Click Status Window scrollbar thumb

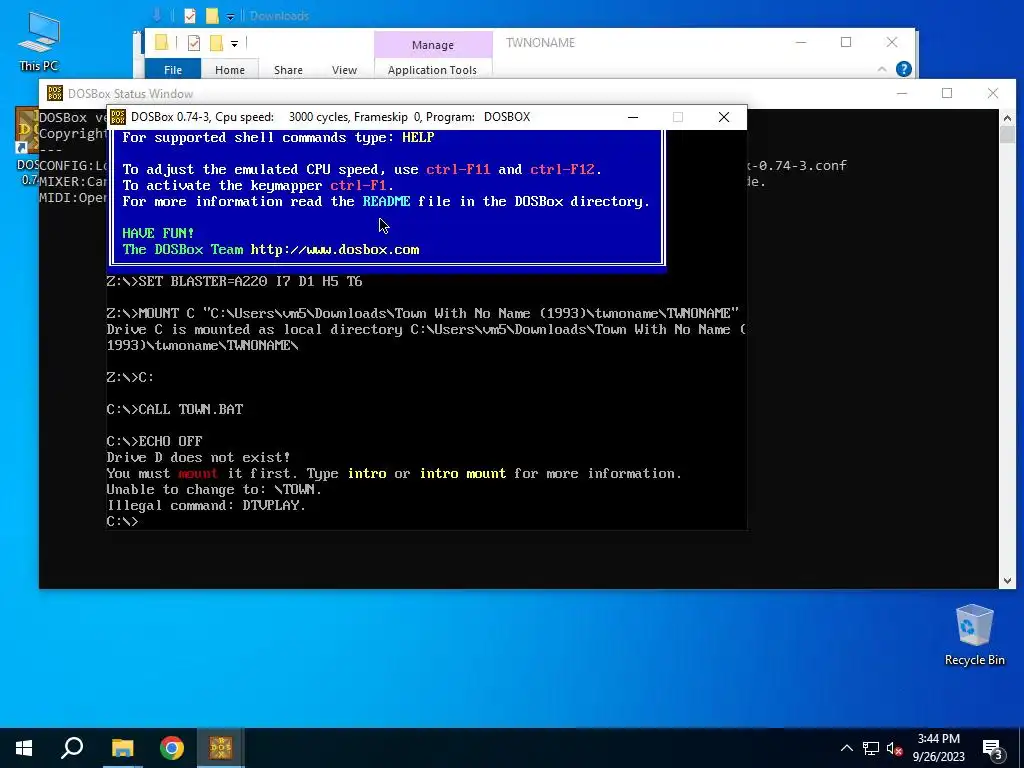coord(1007,135)
